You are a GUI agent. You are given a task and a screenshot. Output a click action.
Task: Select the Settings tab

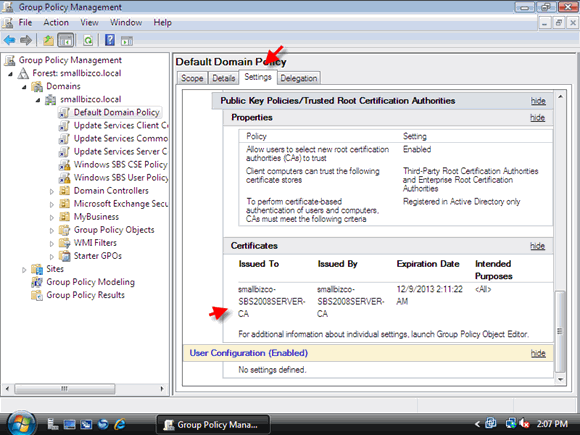click(258, 77)
